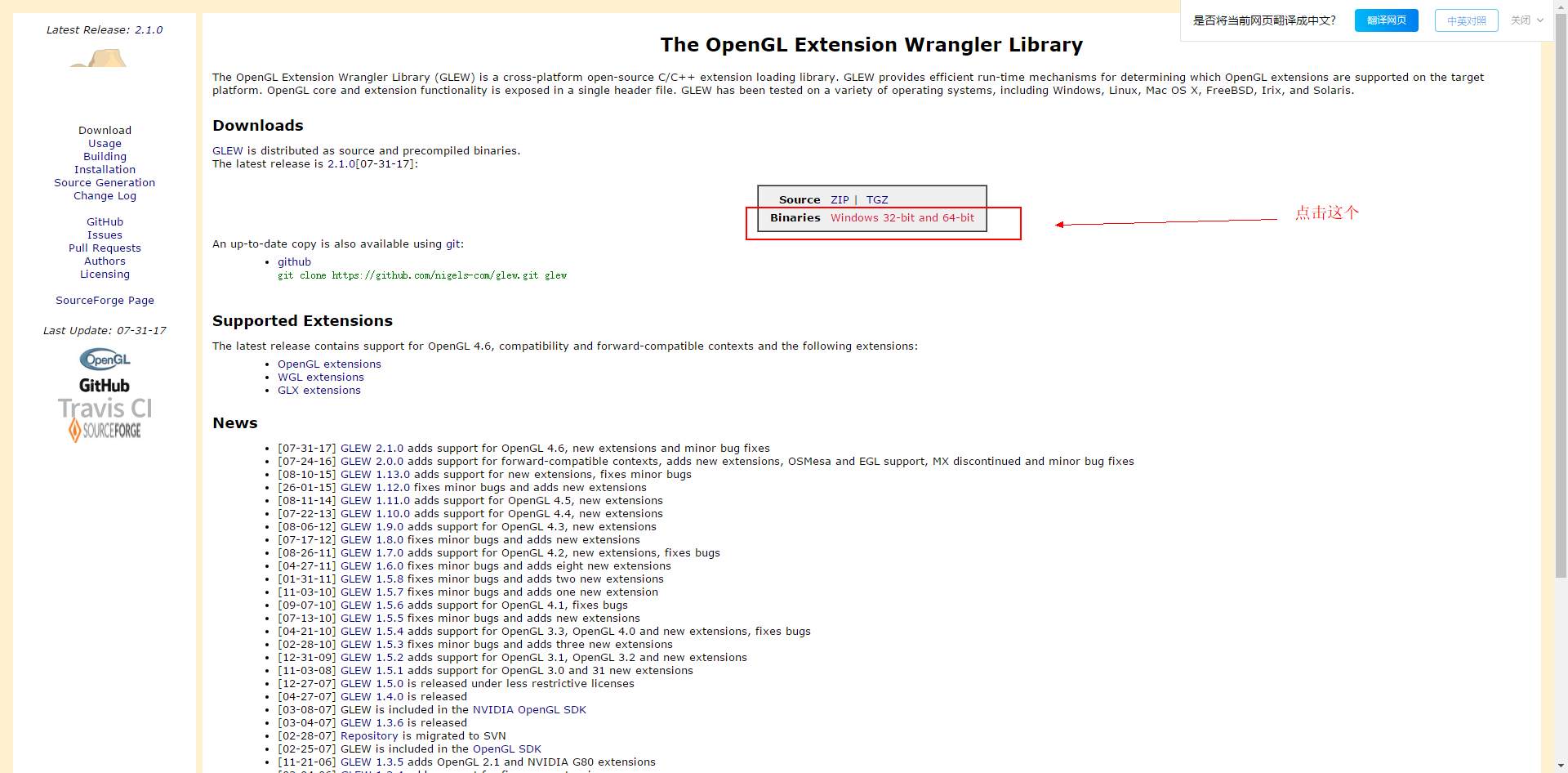Open GLEW 1.5.5 news link
The image size is (1568, 773).
pyautogui.click(x=372, y=619)
